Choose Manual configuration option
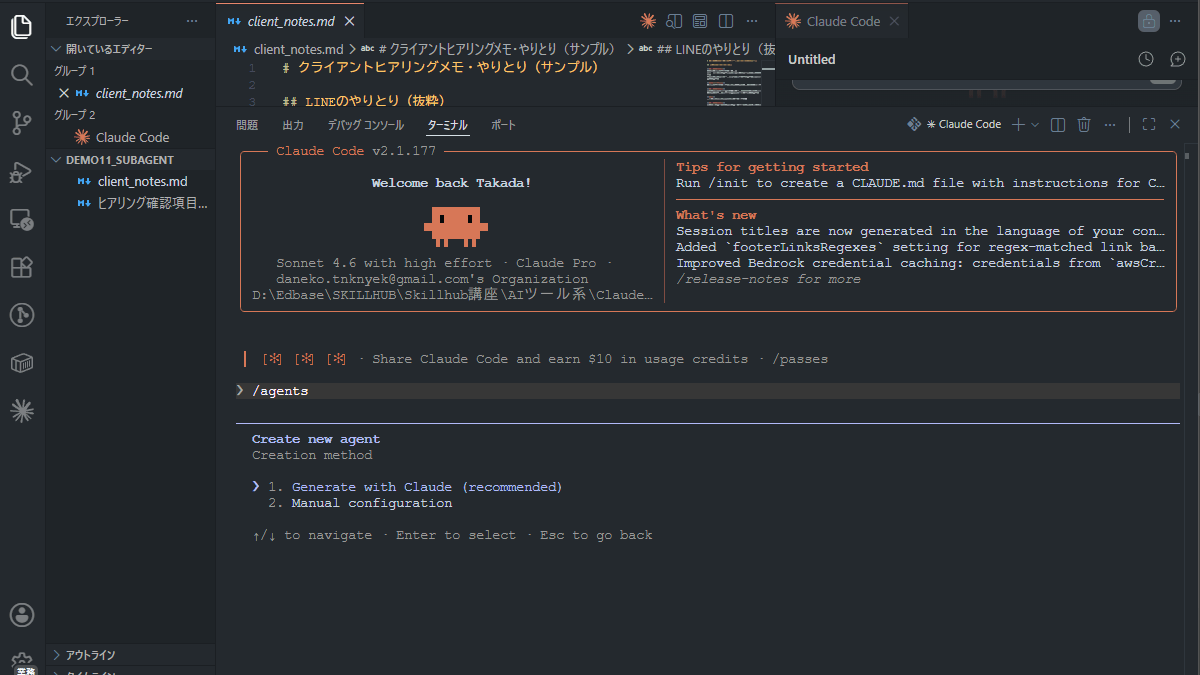The image size is (1200, 675). [372, 503]
